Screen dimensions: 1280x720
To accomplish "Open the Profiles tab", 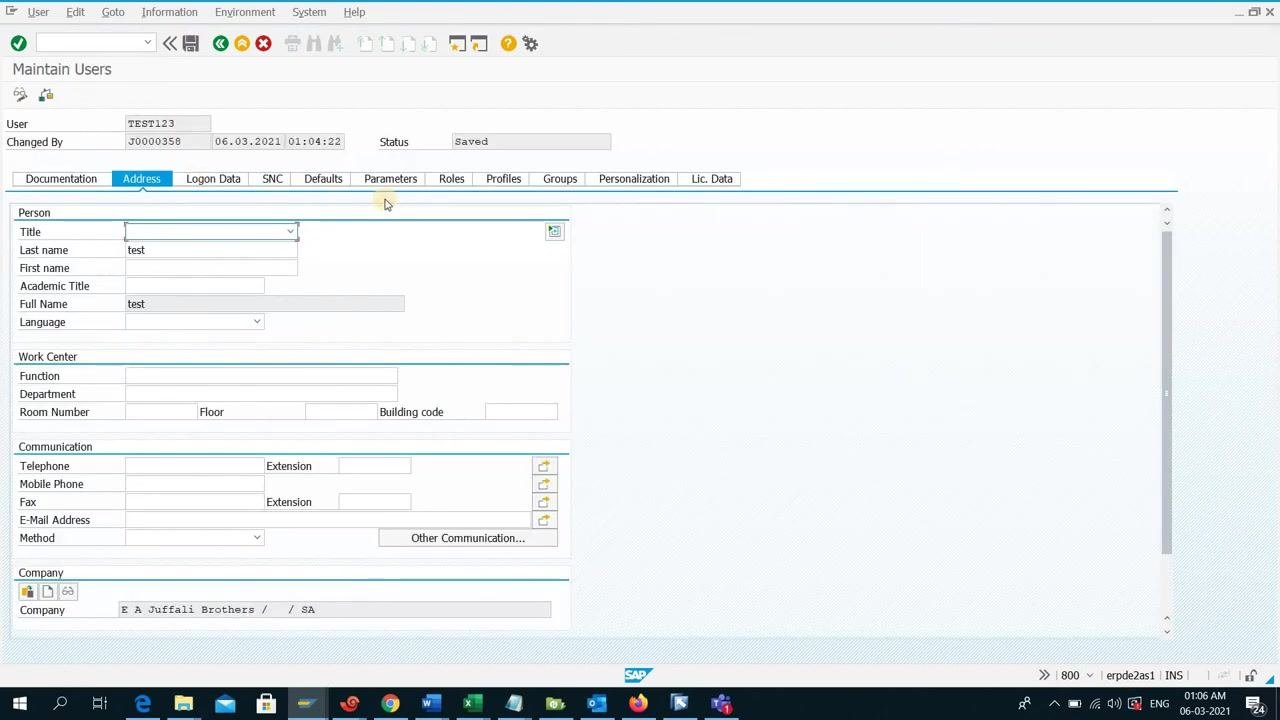I will tap(504, 179).
